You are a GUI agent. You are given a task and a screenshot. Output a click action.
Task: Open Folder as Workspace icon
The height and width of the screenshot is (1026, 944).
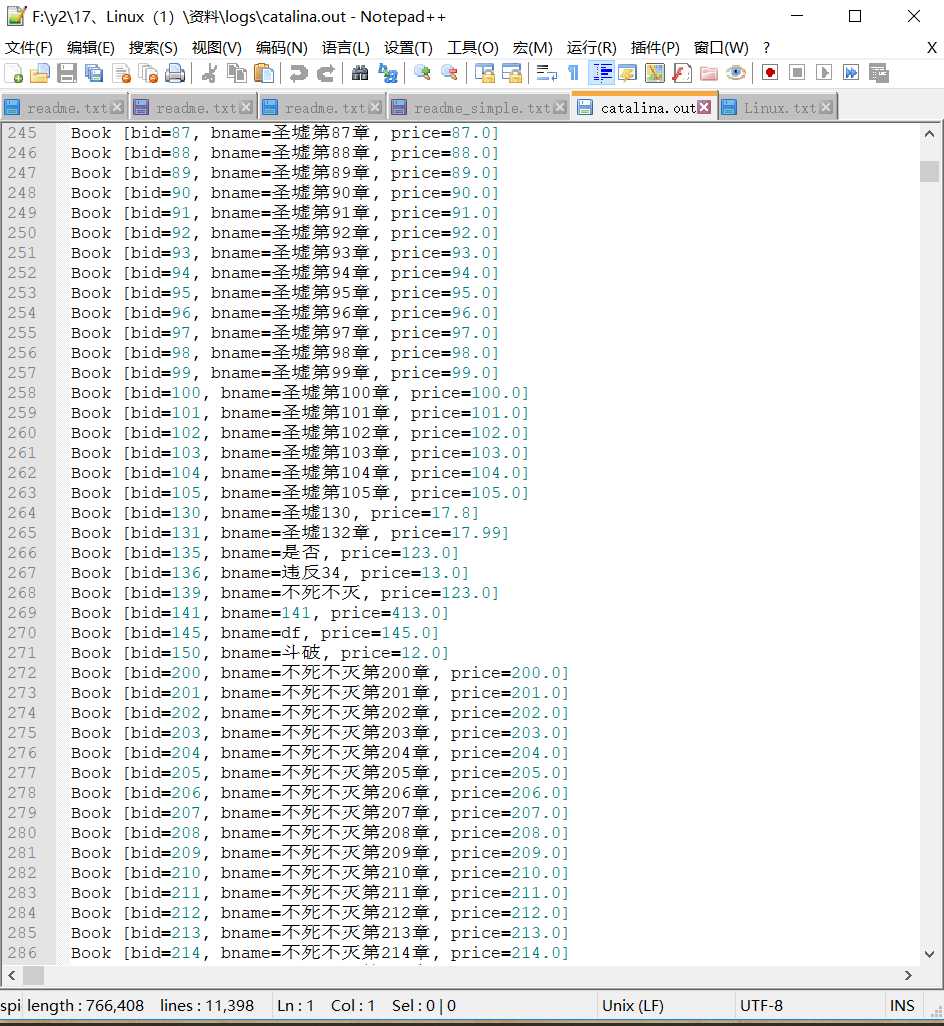(x=708, y=73)
